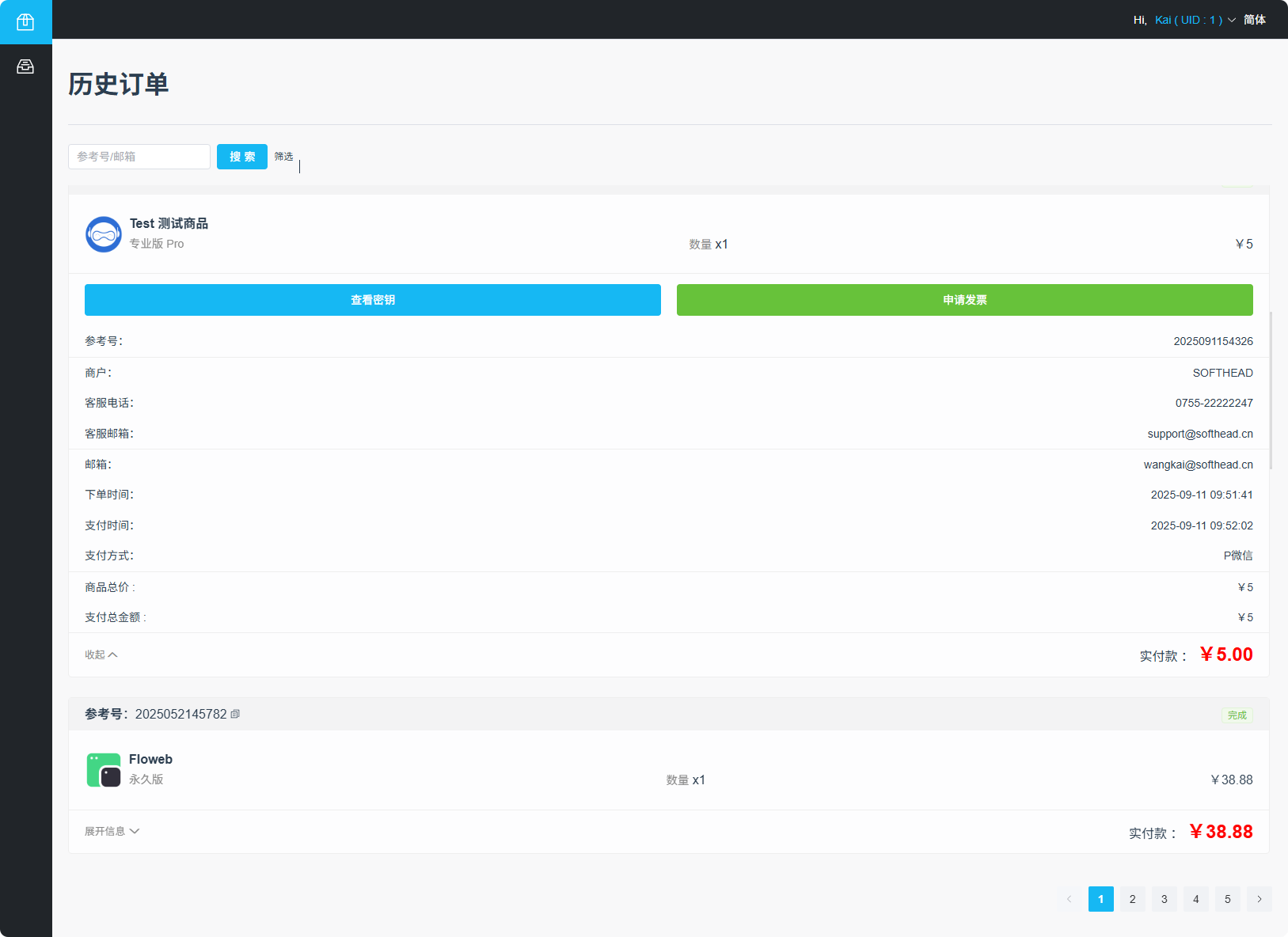Copy reference number 2025052145782 icon
Viewport: 1288px width, 937px height.
coord(235,714)
